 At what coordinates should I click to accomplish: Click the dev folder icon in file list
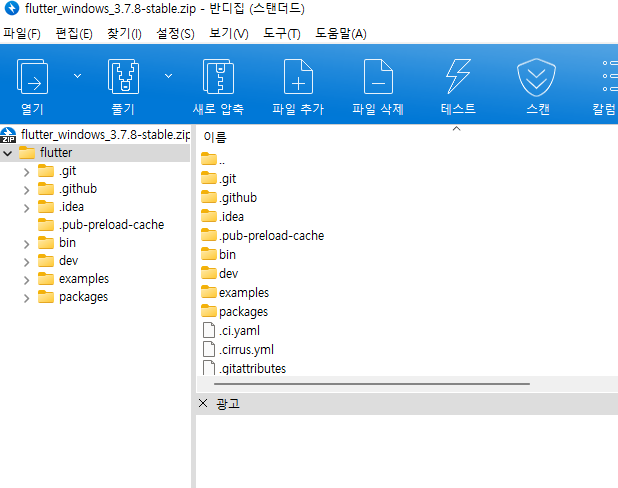(209, 273)
